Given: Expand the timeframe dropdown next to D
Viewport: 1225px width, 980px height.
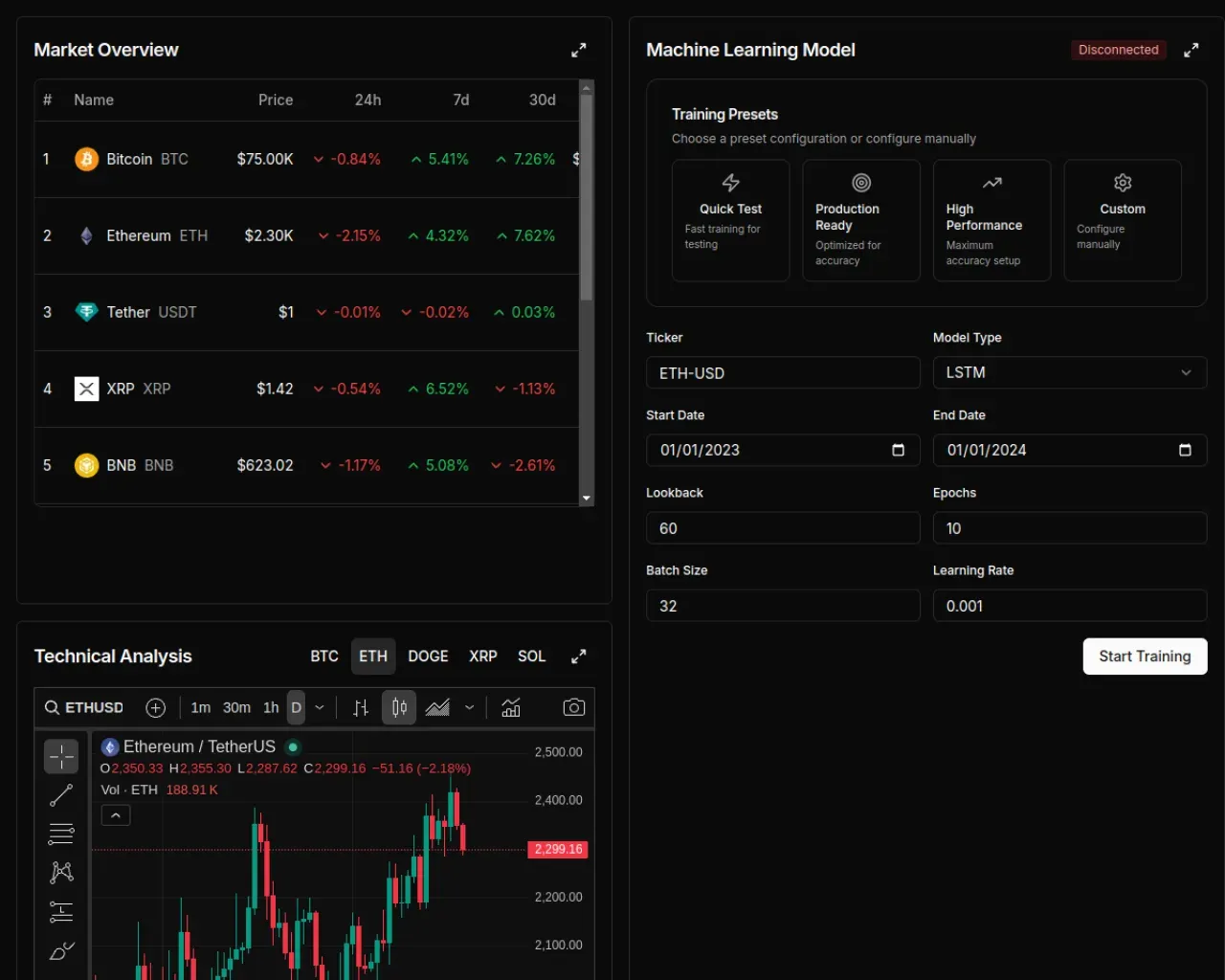Looking at the screenshot, I should coord(320,707).
